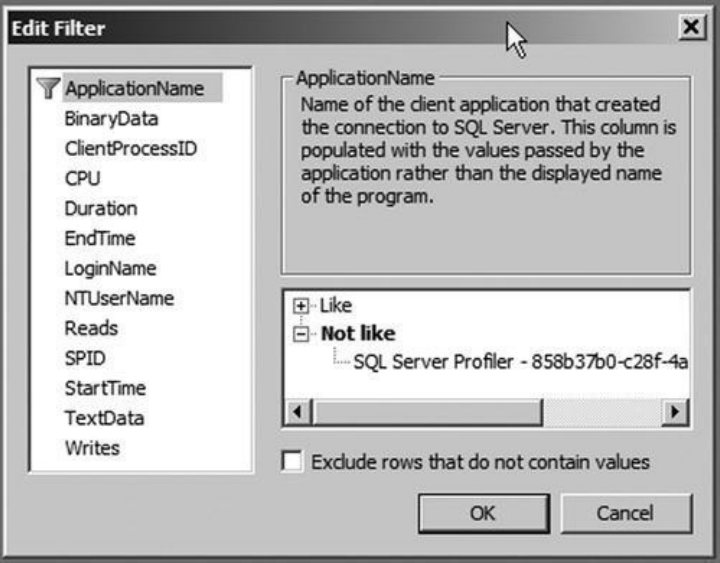Choose NTUserName in the list
720x563 pixels.
119,298
